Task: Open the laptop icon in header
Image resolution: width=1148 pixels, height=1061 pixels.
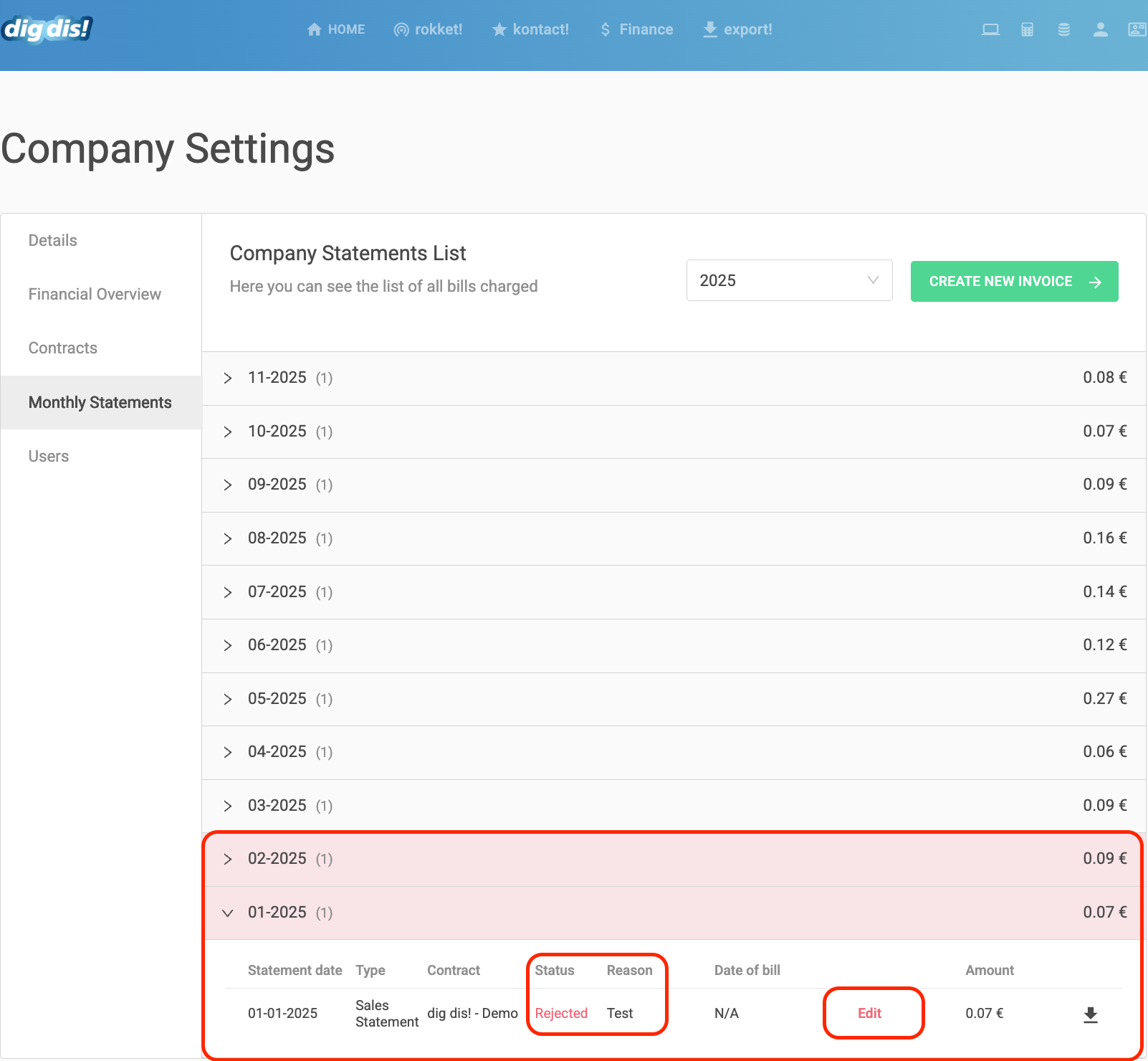Action: coord(990,29)
